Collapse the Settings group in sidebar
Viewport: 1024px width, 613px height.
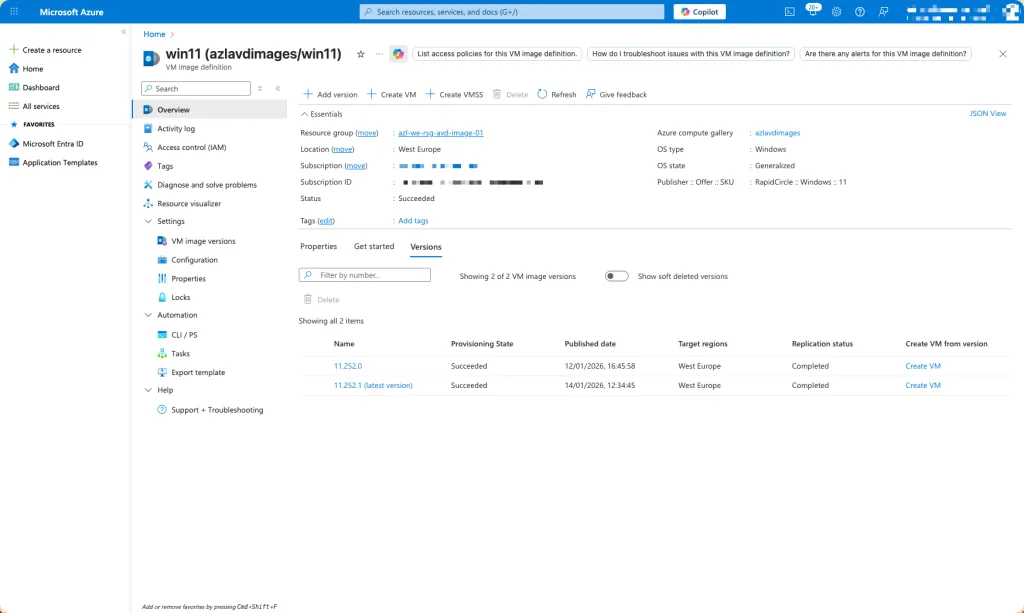(149, 222)
